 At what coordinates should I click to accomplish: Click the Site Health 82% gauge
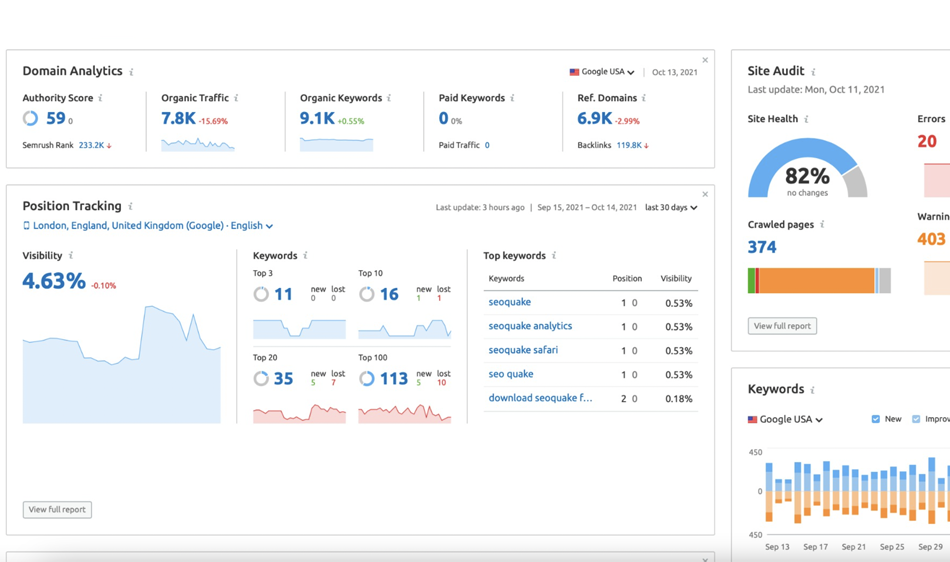[x=808, y=170]
